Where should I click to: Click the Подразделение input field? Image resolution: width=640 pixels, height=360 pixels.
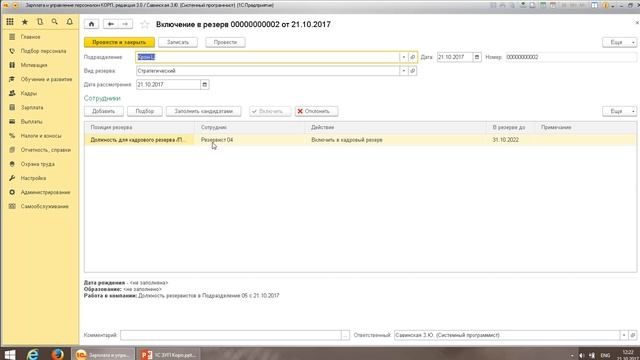point(268,57)
